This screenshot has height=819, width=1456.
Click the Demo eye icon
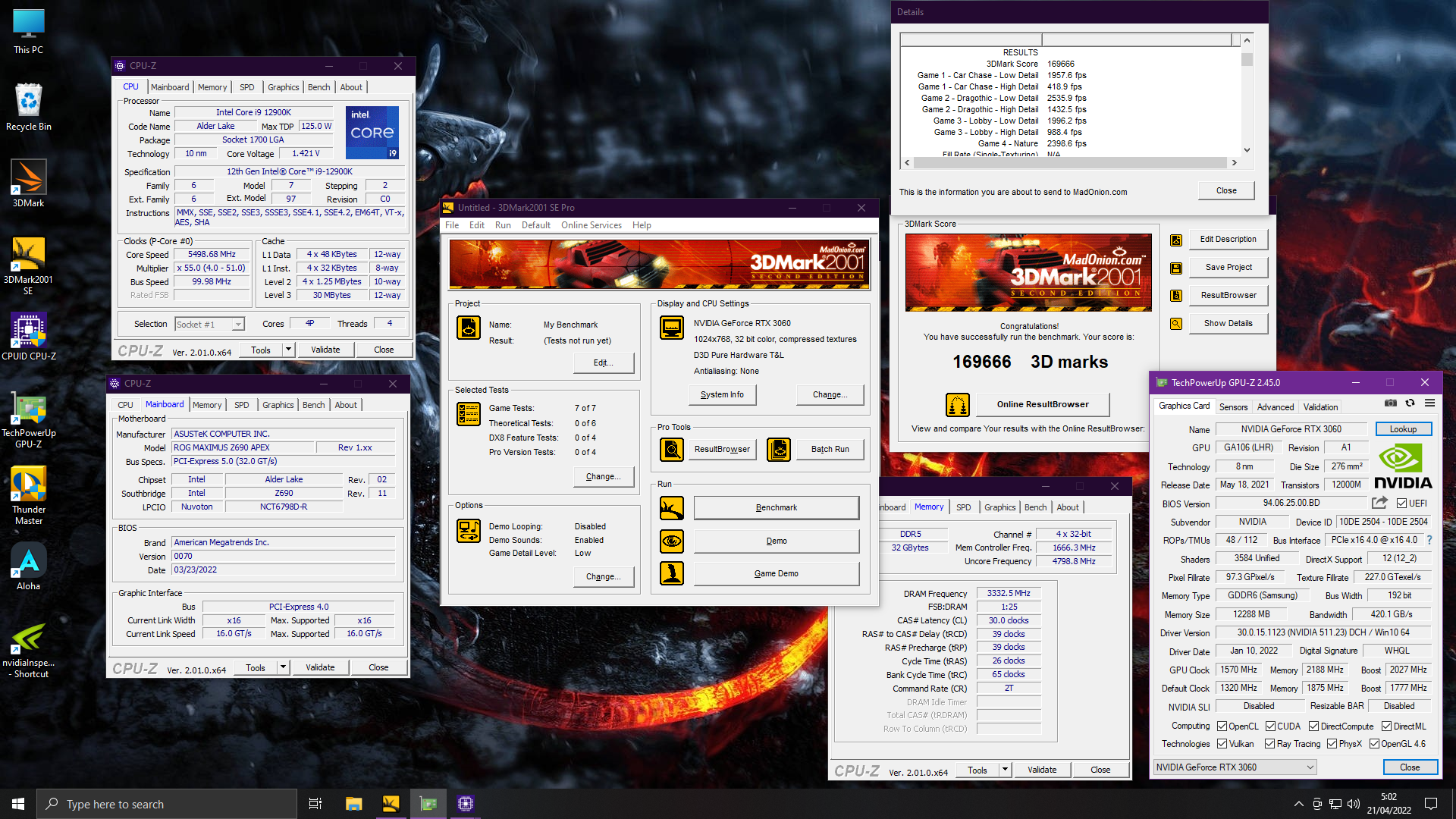point(672,541)
